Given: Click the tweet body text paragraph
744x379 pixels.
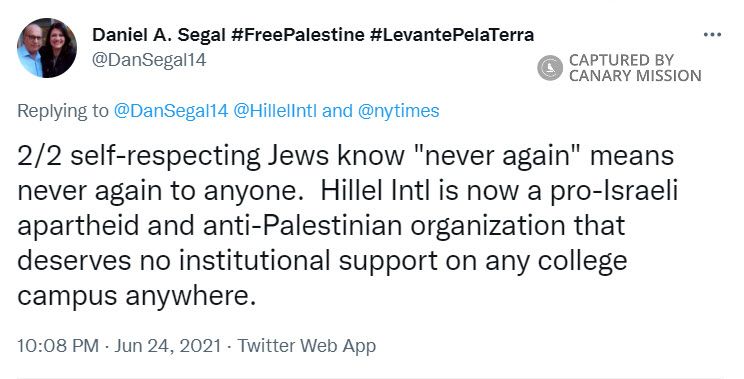Looking at the screenshot, I should [347, 226].
